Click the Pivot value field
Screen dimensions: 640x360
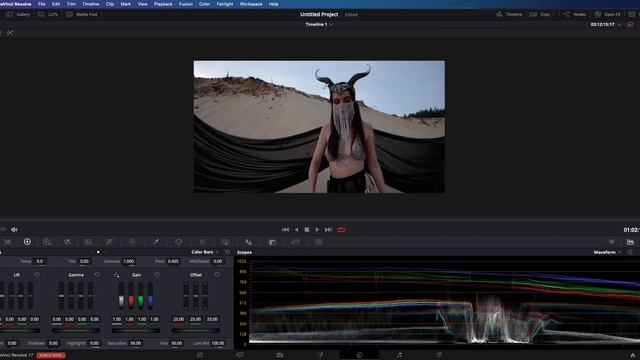[173, 261]
